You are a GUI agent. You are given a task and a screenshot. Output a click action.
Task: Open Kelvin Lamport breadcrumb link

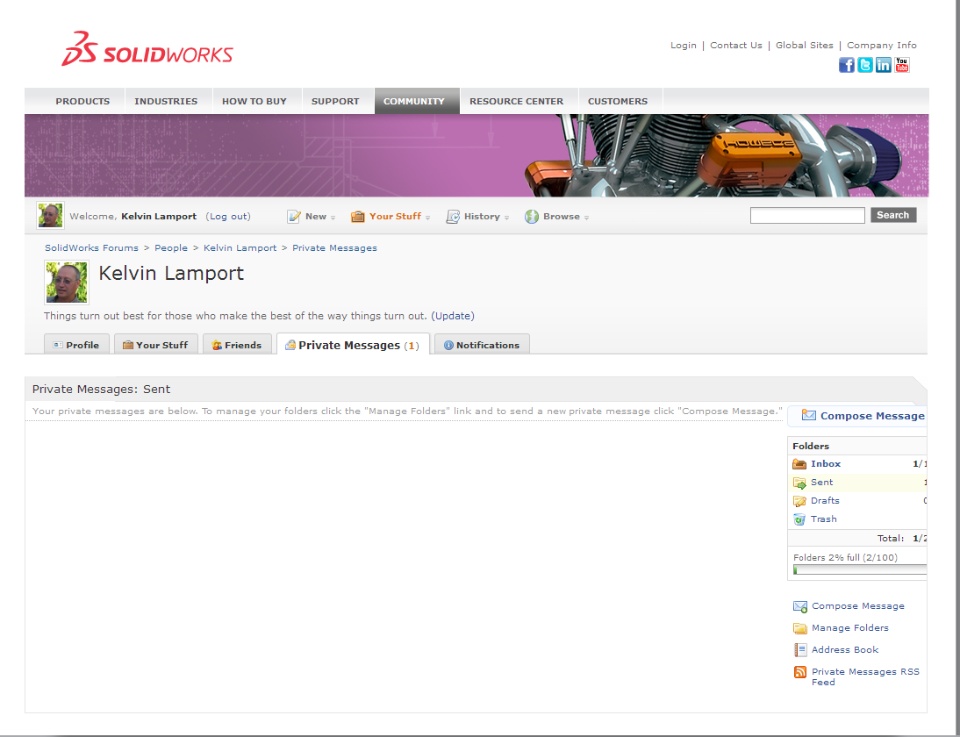pyautogui.click(x=240, y=248)
